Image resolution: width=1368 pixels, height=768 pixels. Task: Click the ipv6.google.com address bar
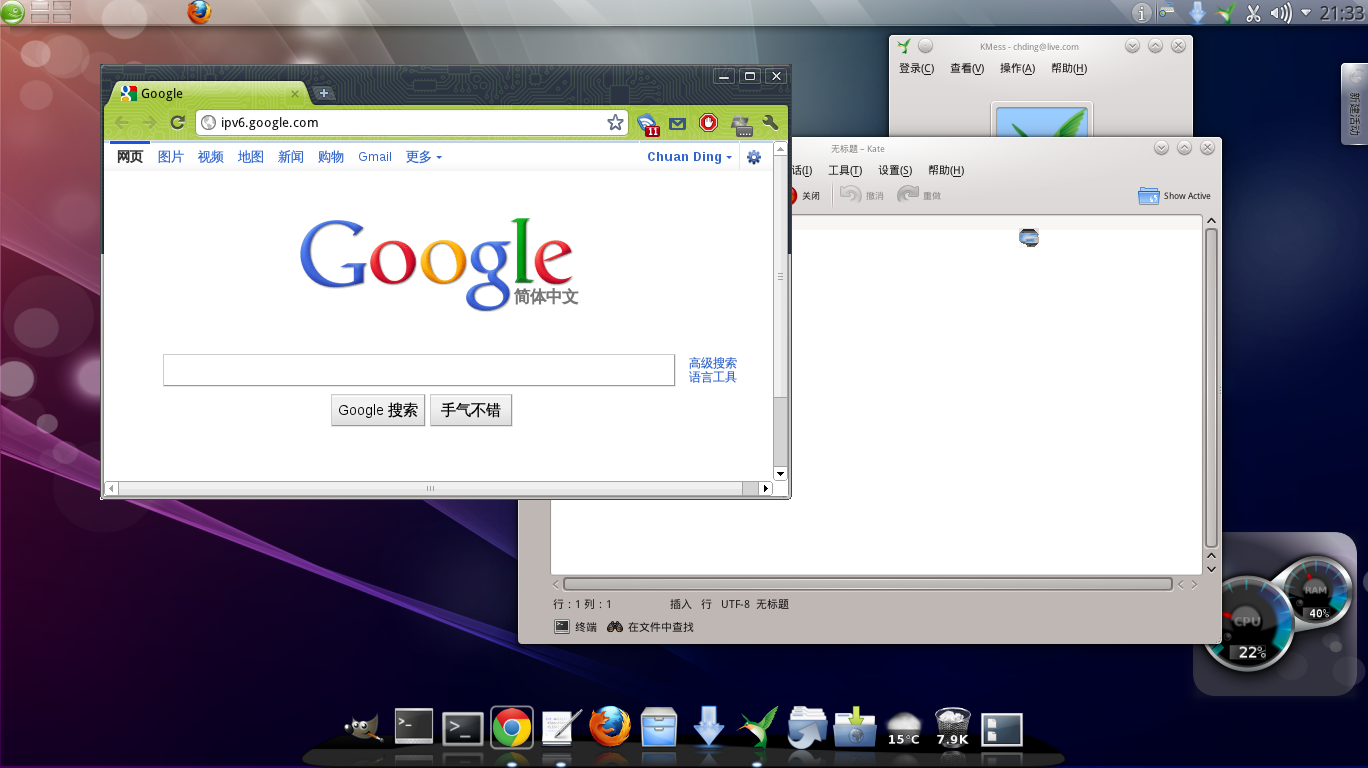coord(412,122)
